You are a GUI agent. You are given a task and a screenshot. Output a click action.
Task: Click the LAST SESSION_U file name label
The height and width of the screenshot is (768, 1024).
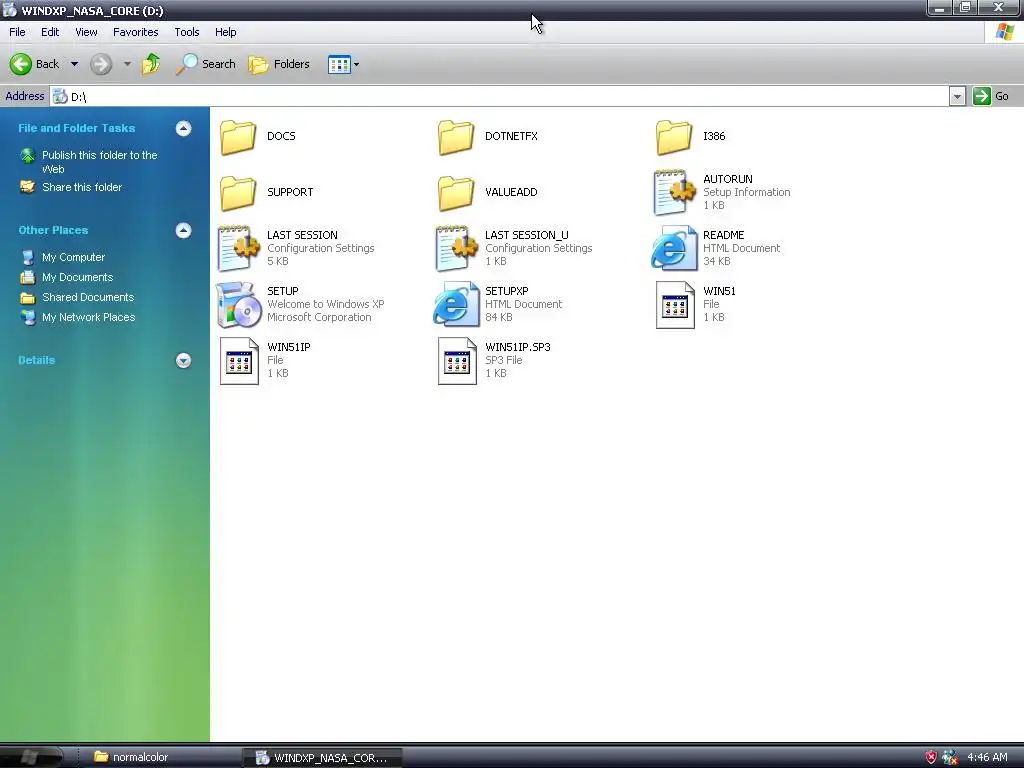click(x=526, y=235)
